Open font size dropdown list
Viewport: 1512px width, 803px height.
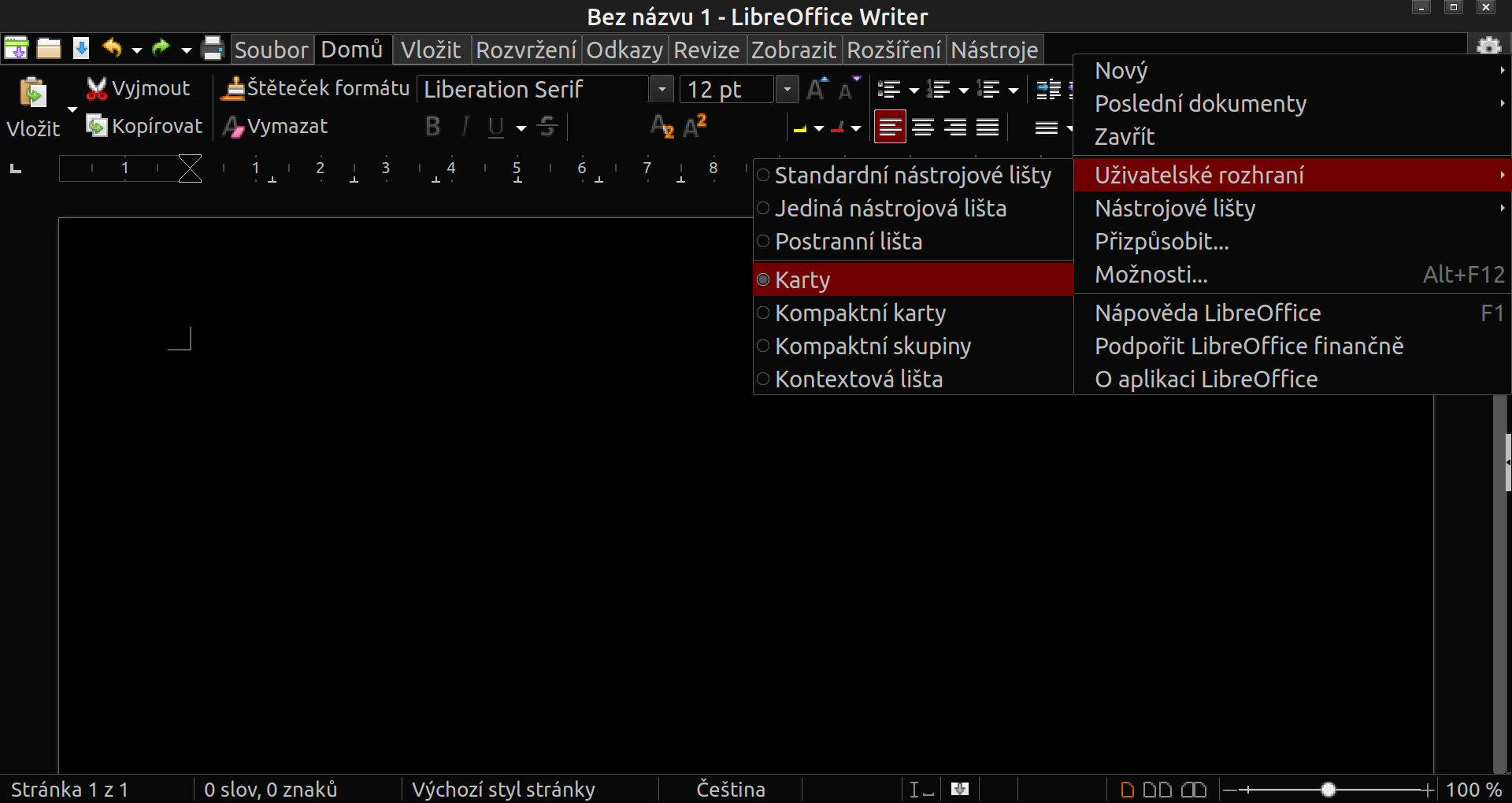point(787,89)
